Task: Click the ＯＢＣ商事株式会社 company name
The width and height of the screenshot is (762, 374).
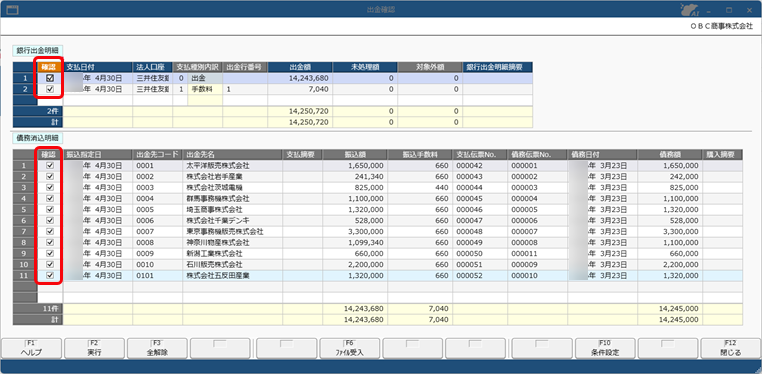Action: click(721, 27)
